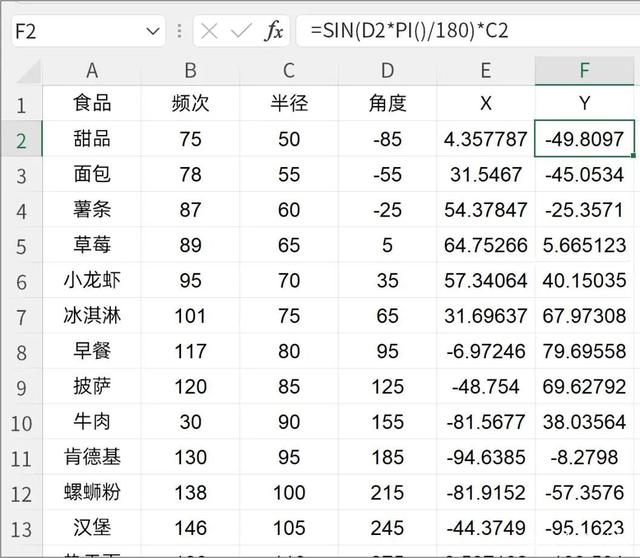Image resolution: width=640 pixels, height=558 pixels.
Task: Select active cell showing -49.8097
Action: click(x=585, y=139)
